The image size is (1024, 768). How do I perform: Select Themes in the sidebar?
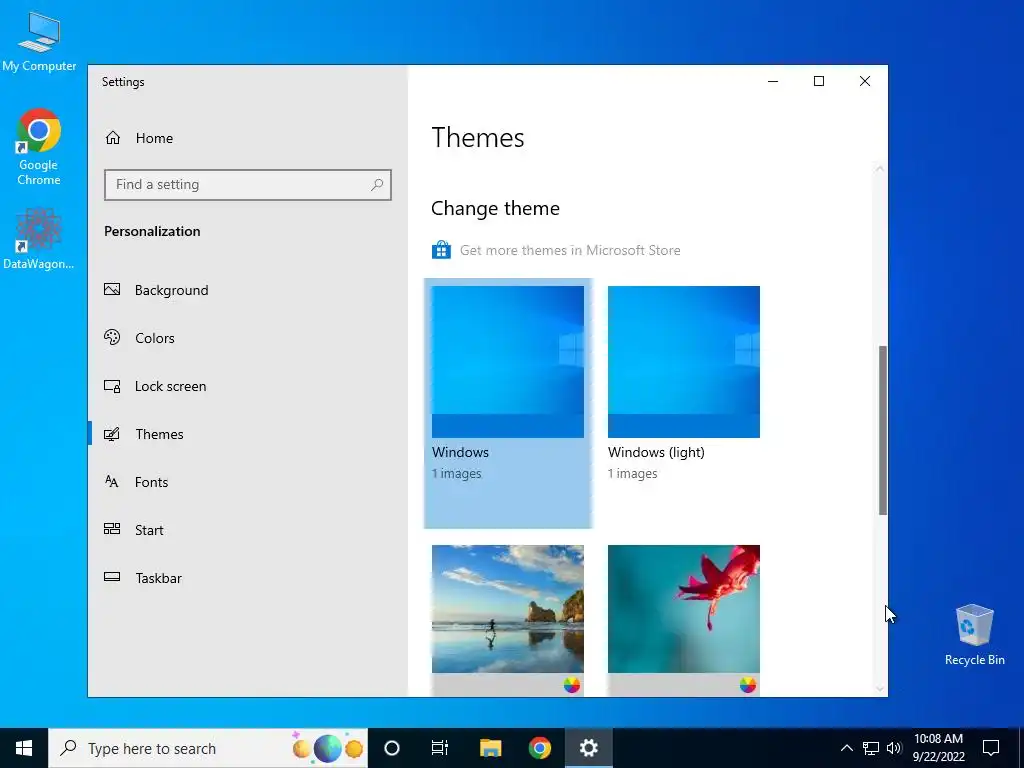pyautogui.click(x=248, y=434)
